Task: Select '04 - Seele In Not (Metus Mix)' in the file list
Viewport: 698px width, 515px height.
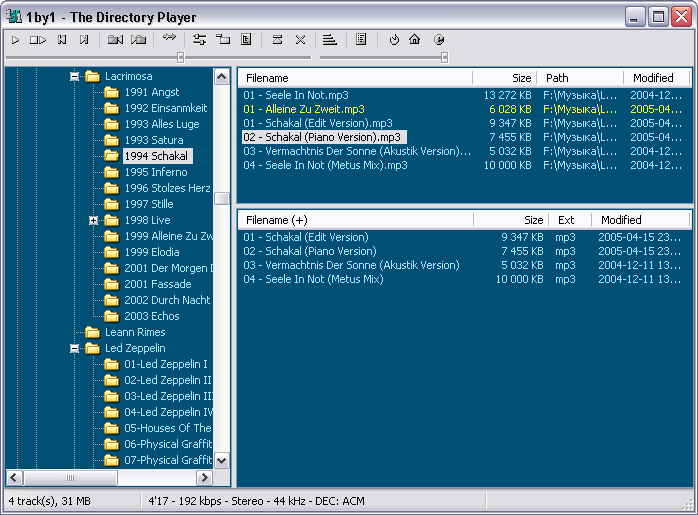Action: pyautogui.click(x=313, y=279)
